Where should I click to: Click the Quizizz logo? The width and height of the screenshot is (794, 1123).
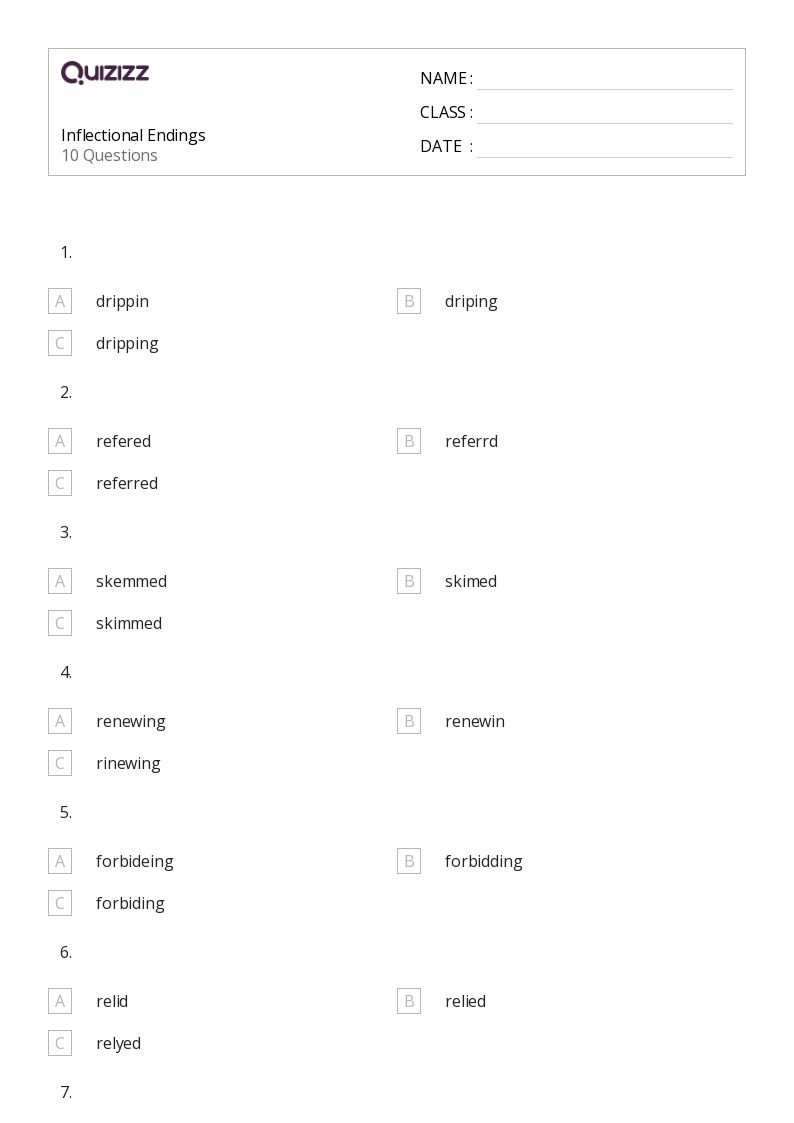[105, 72]
